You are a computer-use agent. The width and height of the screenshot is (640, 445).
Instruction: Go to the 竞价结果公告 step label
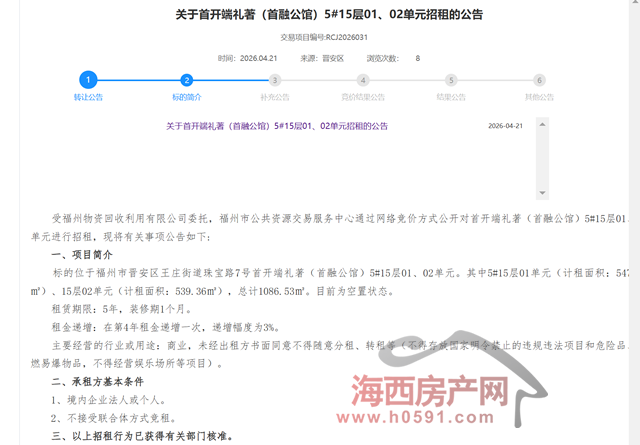(363, 97)
